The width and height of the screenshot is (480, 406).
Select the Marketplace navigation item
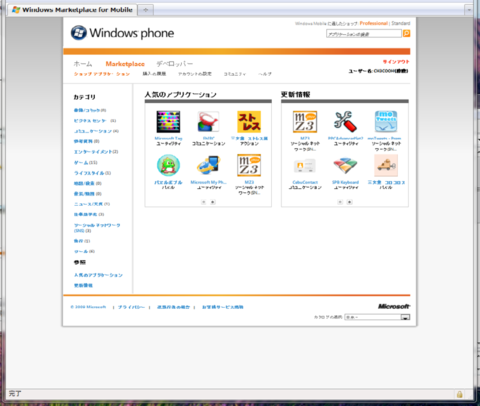tap(125, 64)
